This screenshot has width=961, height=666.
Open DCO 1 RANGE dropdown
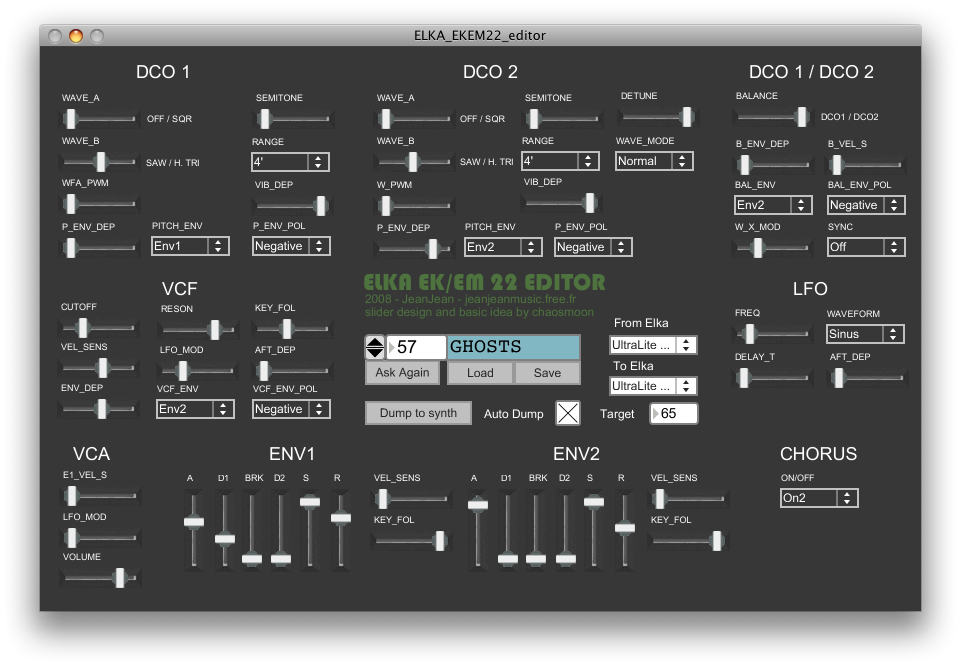(x=291, y=162)
